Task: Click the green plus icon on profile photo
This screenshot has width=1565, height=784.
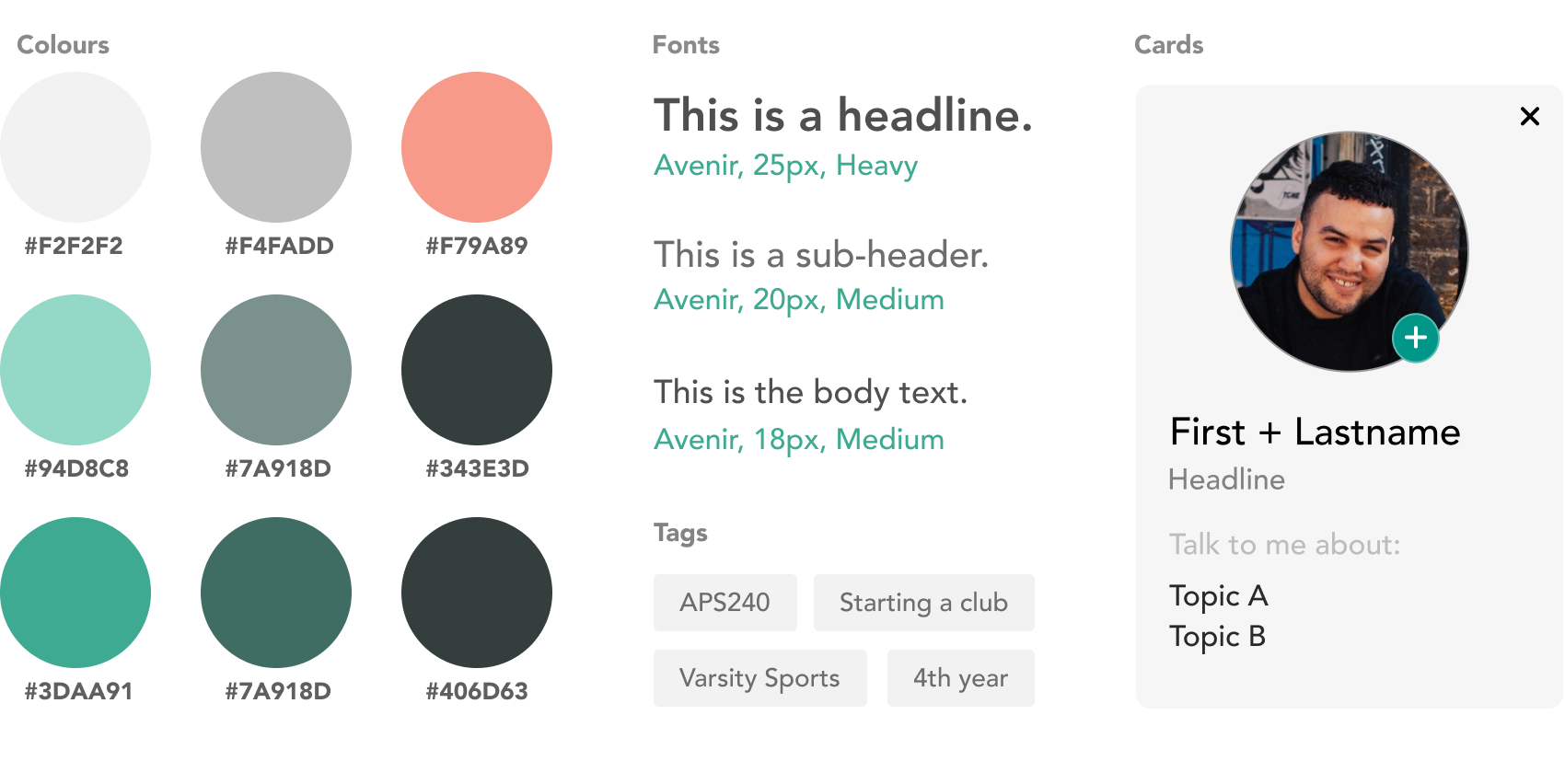Action: click(x=1416, y=338)
